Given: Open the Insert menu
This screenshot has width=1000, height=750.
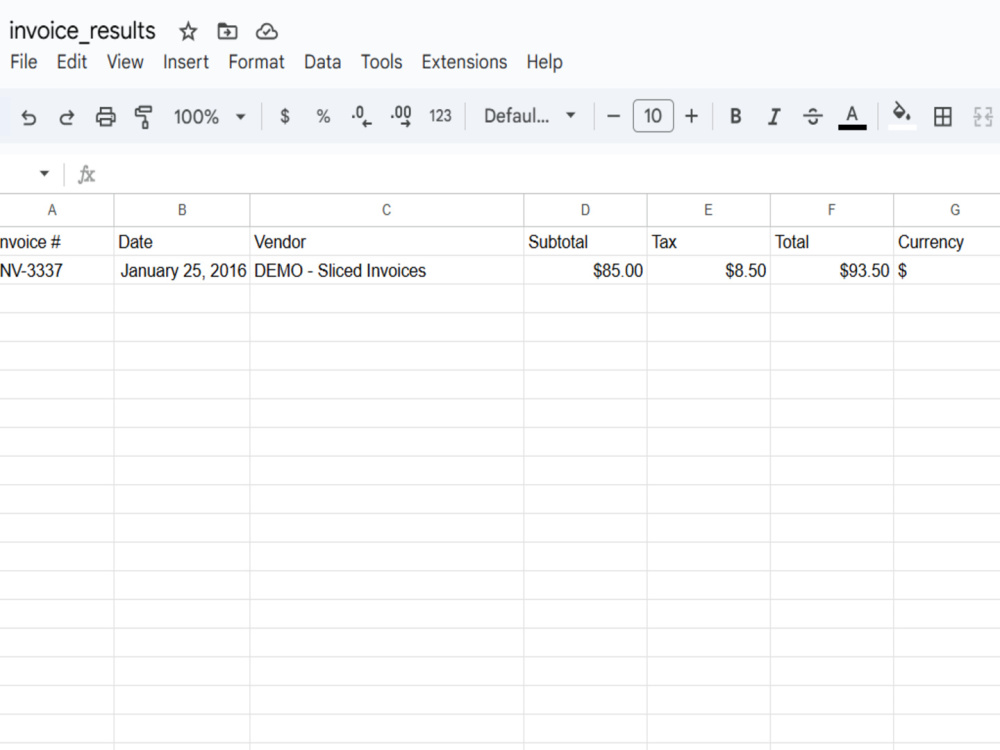Looking at the screenshot, I should coord(186,62).
